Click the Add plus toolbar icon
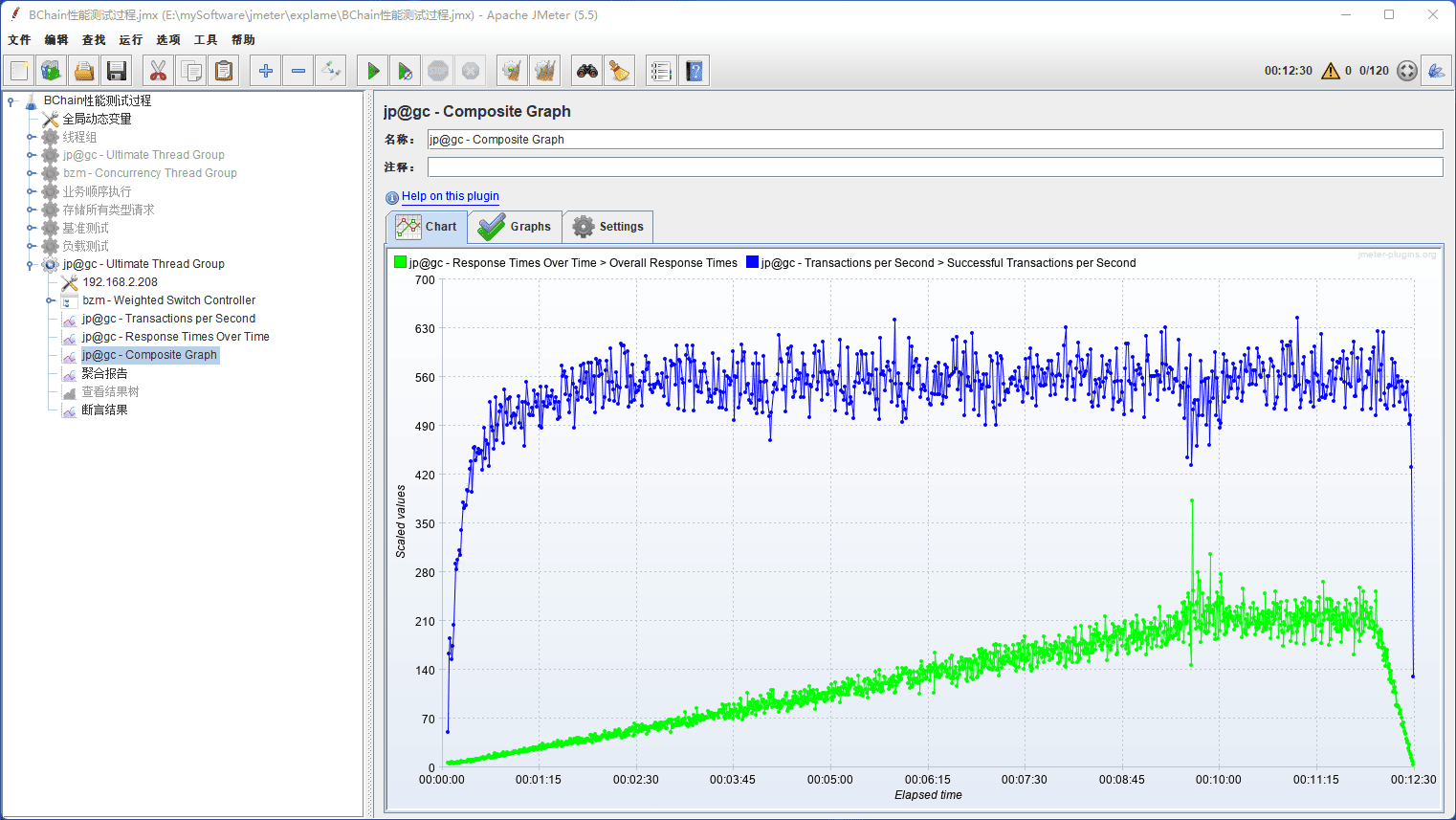This screenshot has height=820, width=1456. (x=266, y=71)
